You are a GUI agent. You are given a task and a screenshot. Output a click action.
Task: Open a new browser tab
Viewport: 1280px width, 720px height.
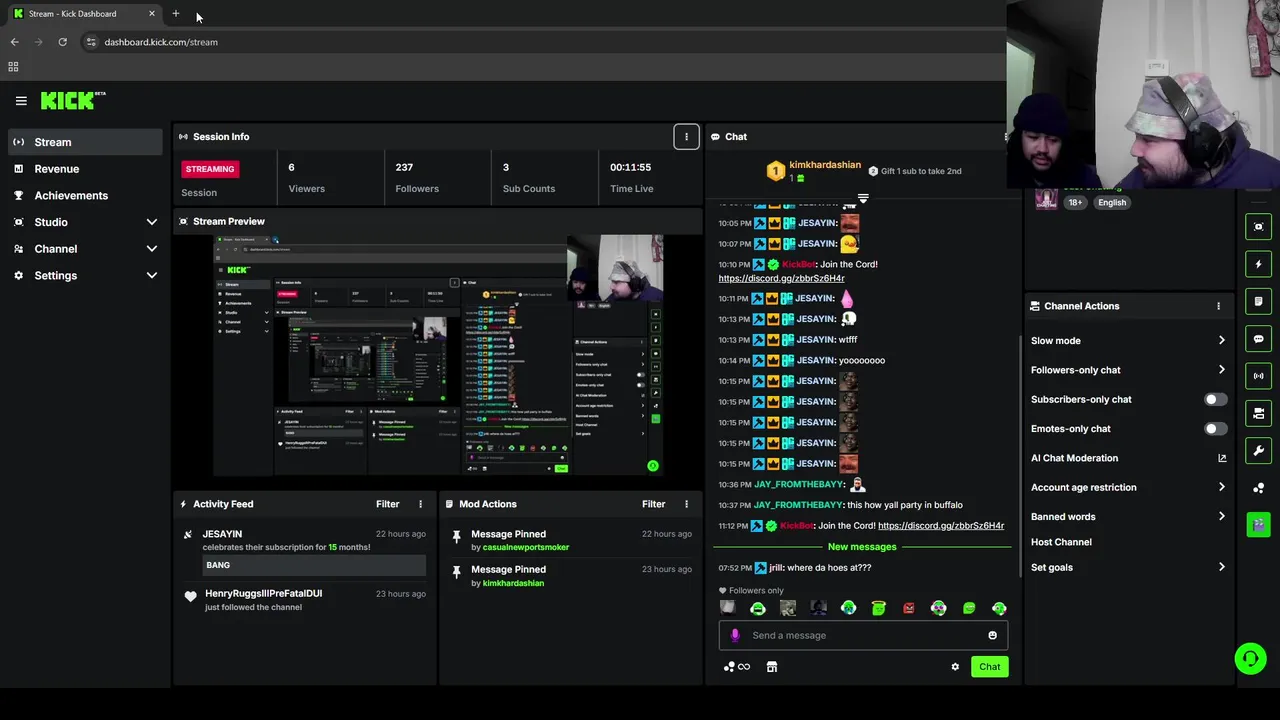click(175, 14)
